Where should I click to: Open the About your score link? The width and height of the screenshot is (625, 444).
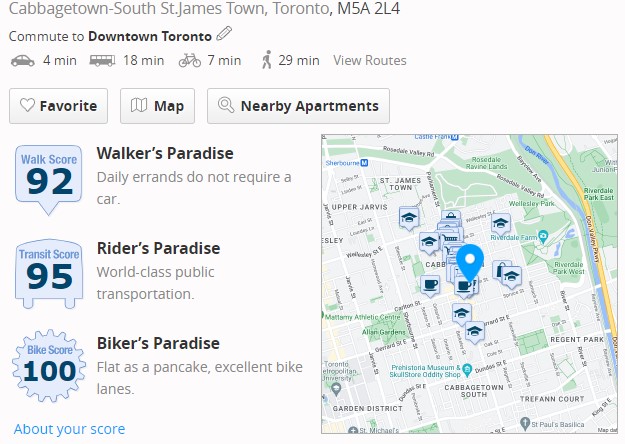pyautogui.click(x=69, y=429)
